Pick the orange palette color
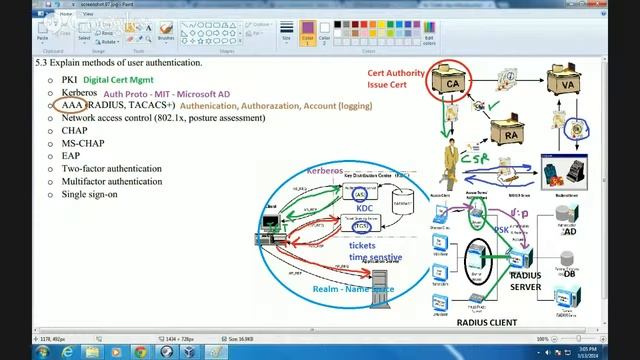This screenshot has width=640, height=360. point(373,24)
